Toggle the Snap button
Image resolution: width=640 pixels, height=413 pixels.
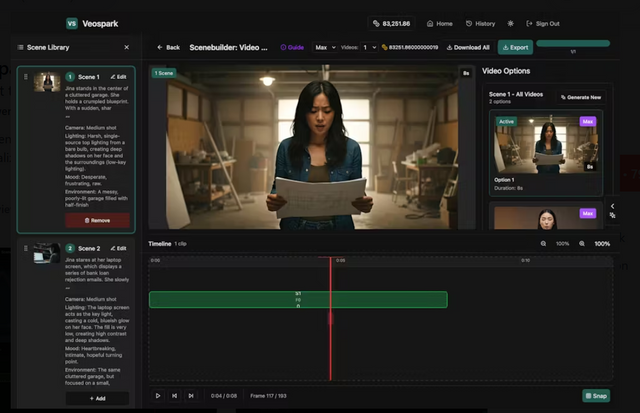tap(596, 395)
